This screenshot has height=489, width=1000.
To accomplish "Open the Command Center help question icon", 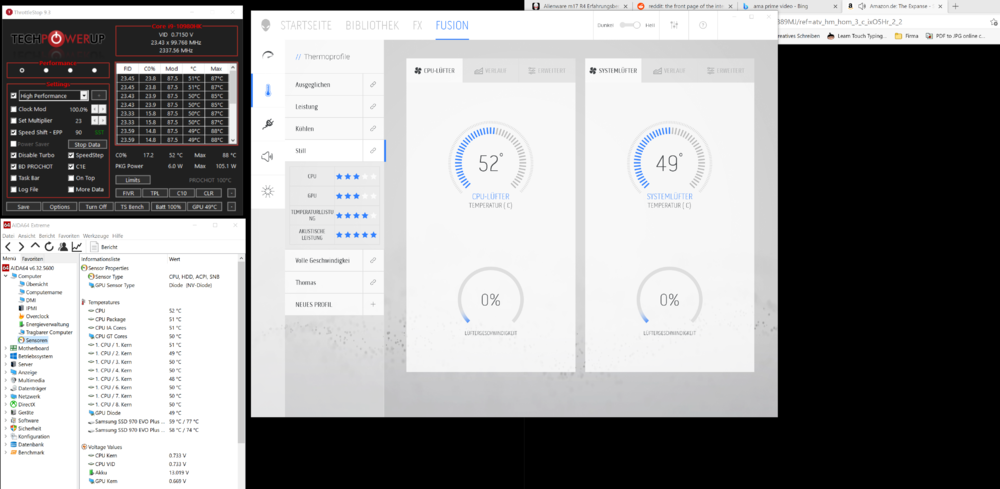I will [x=702, y=24].
